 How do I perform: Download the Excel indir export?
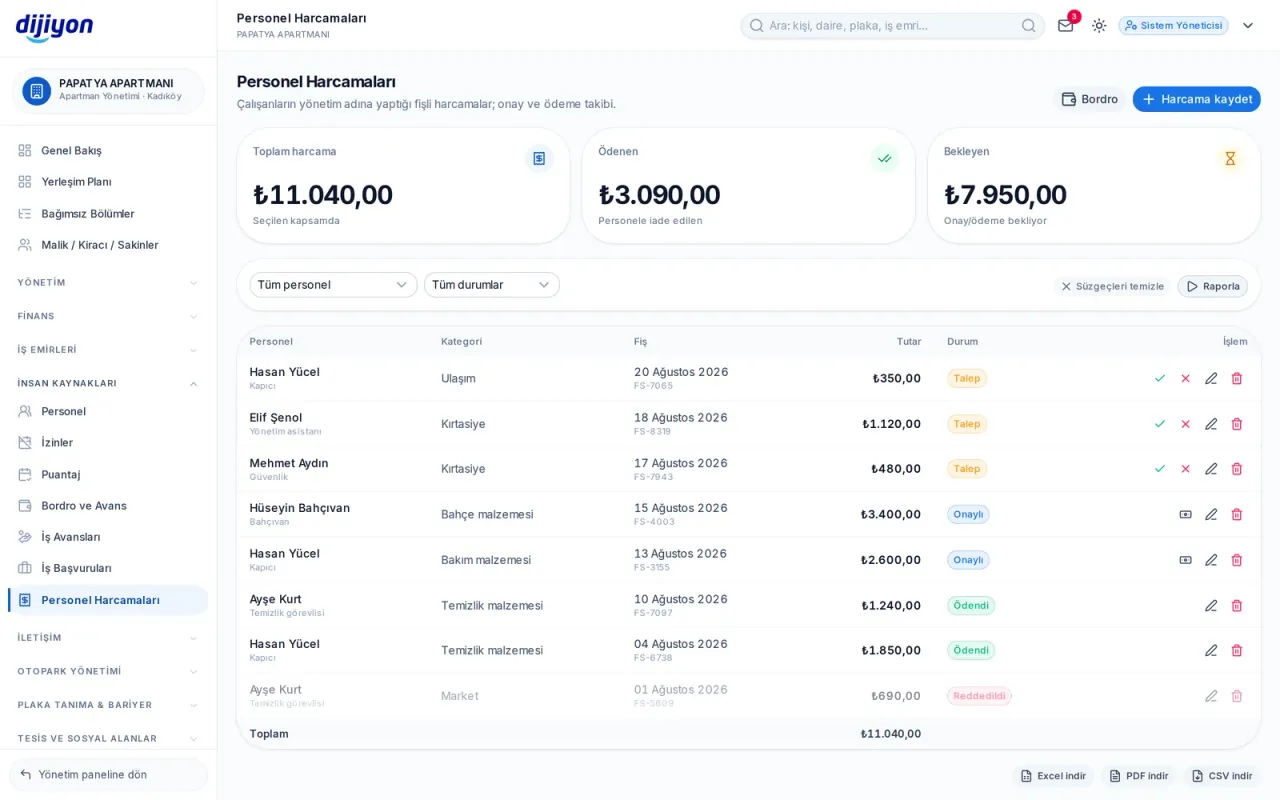pyautogui.click(x=1053, y=776)
